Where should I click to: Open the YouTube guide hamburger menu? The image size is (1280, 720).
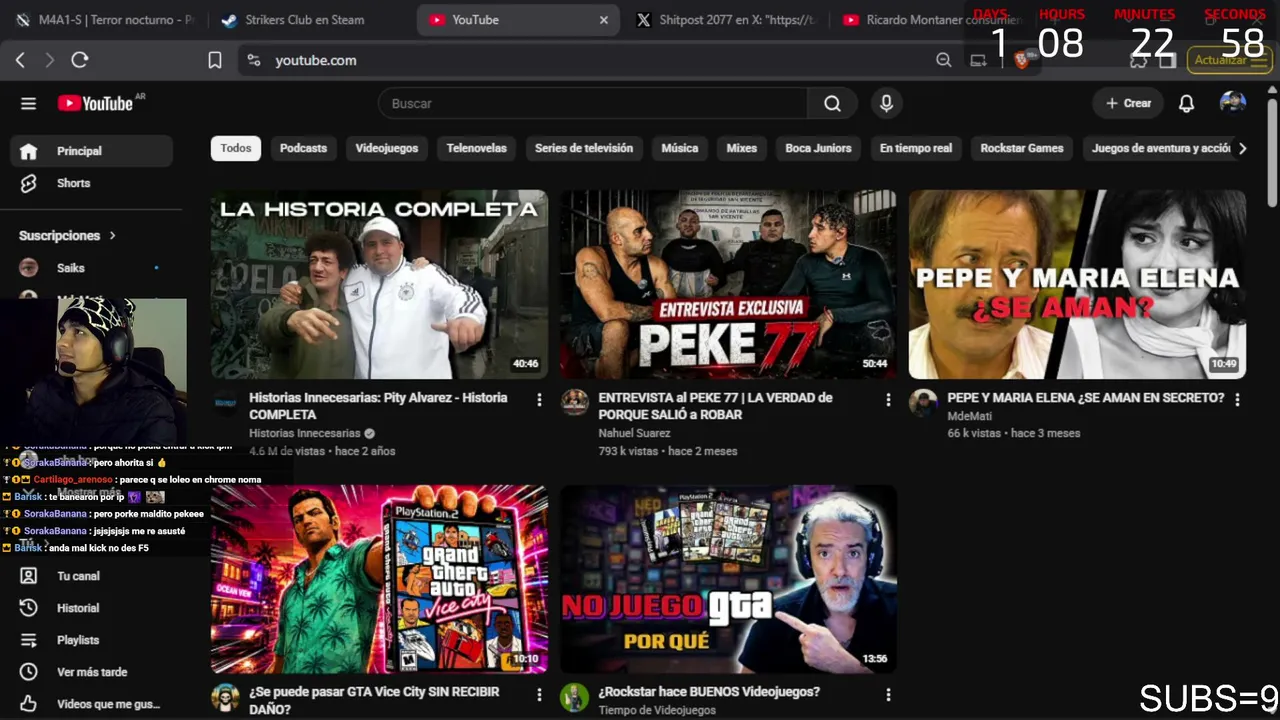(x=28, y=103)
